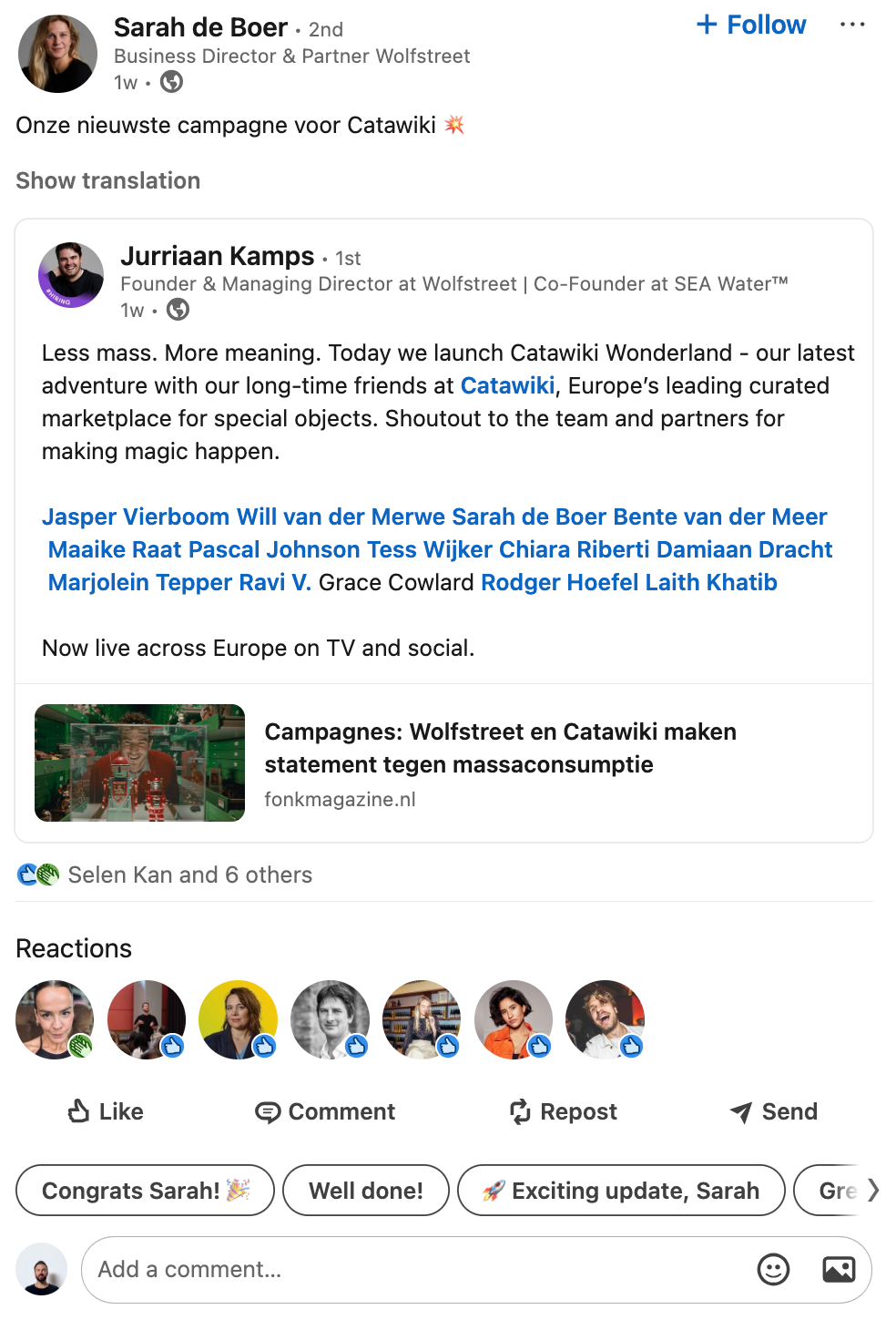Choose the 'Well done!' quick reply
This screenshot has height=1330, width=896.
pyautogui.click(x=365, y=1190)
